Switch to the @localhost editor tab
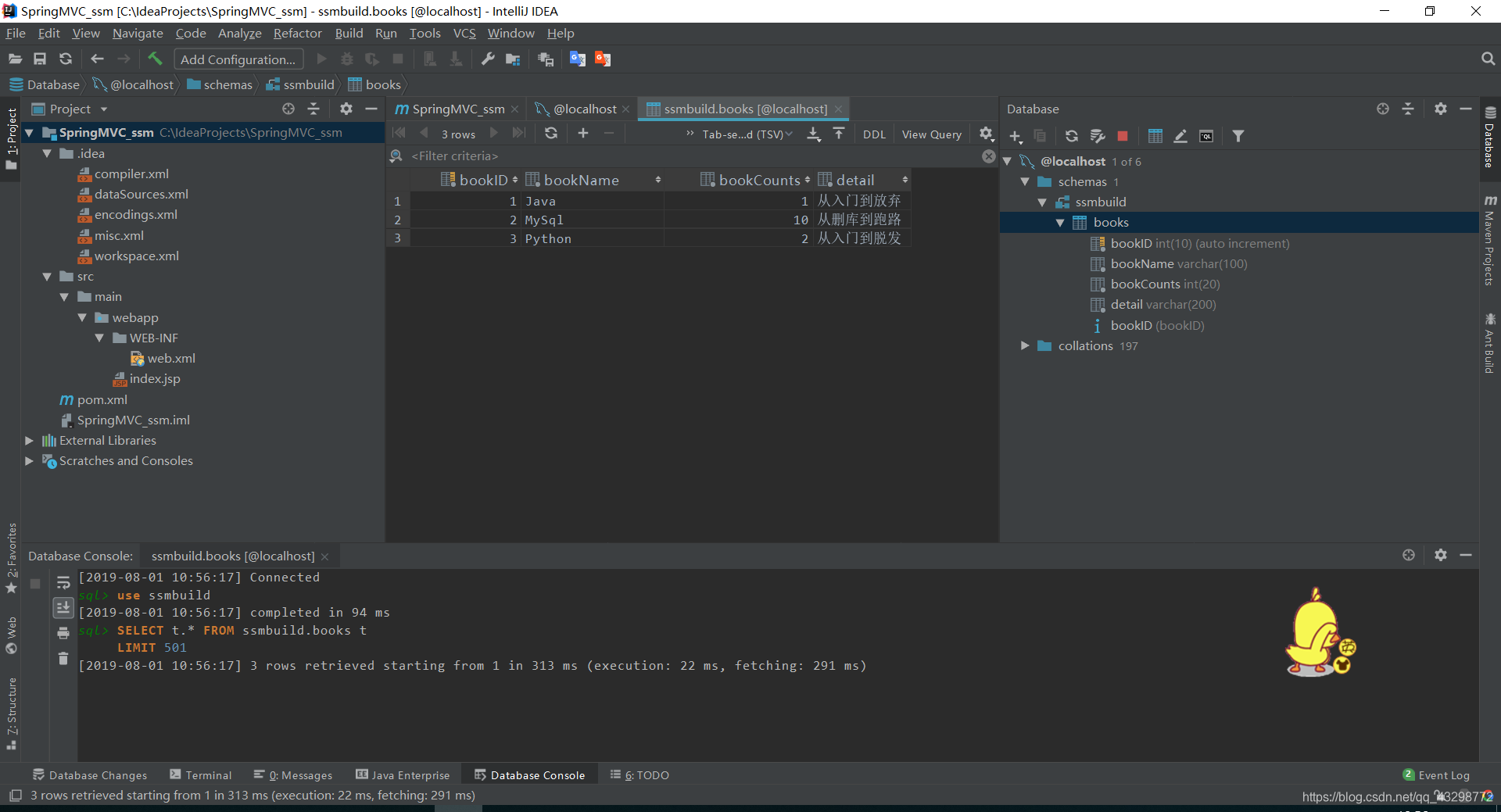This screenshot has height=812, width=1501. [x=583, y=109]
